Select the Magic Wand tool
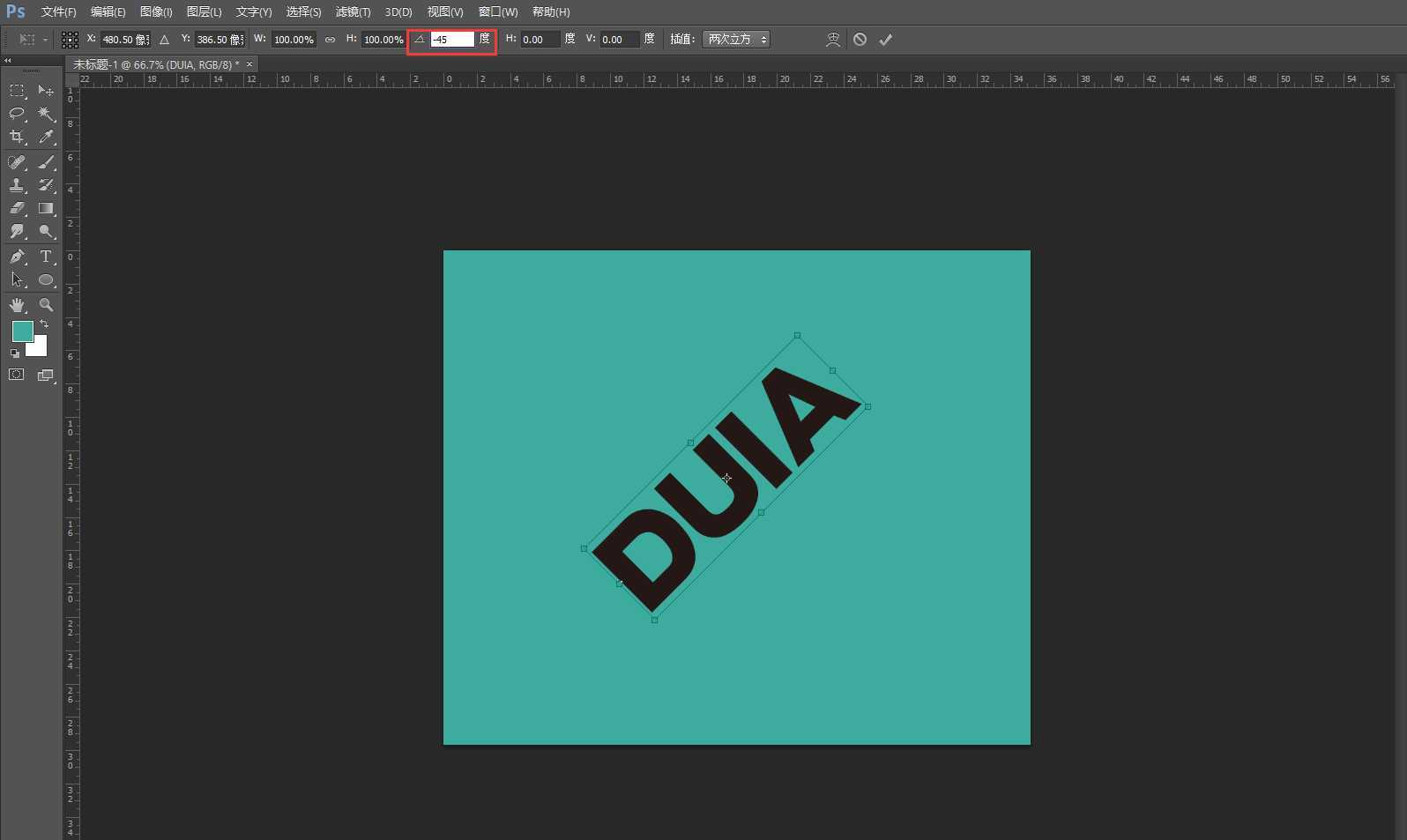 [x=46, y=114]
